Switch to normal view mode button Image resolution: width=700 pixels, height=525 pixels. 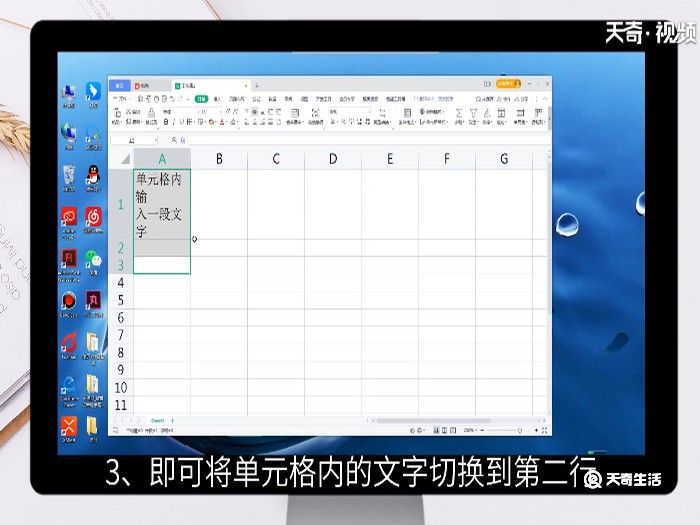[x=436, y=430]
